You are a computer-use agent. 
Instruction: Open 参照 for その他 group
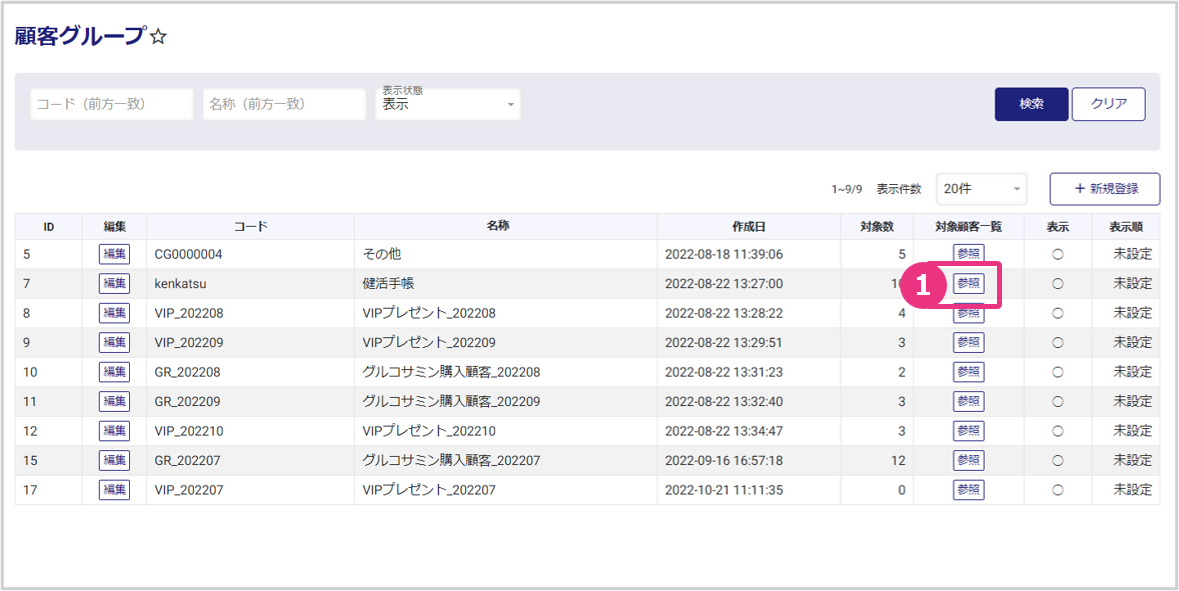click(x=968, y=254)
